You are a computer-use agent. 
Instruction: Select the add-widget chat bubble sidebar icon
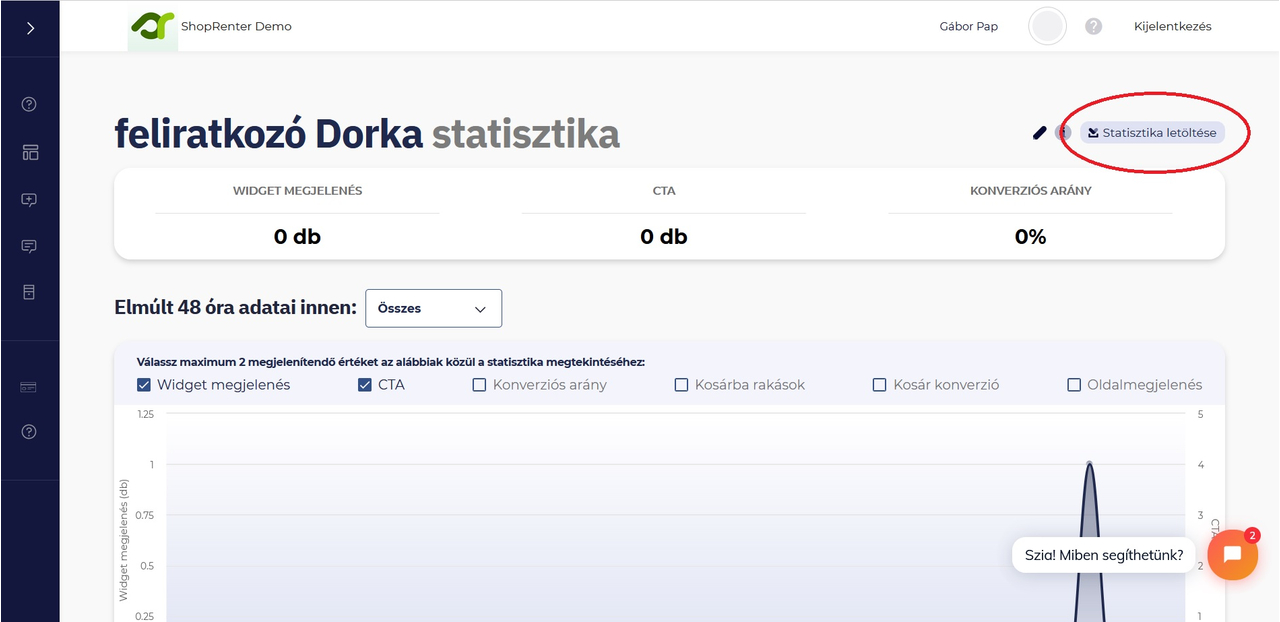[x=29, y=199]
